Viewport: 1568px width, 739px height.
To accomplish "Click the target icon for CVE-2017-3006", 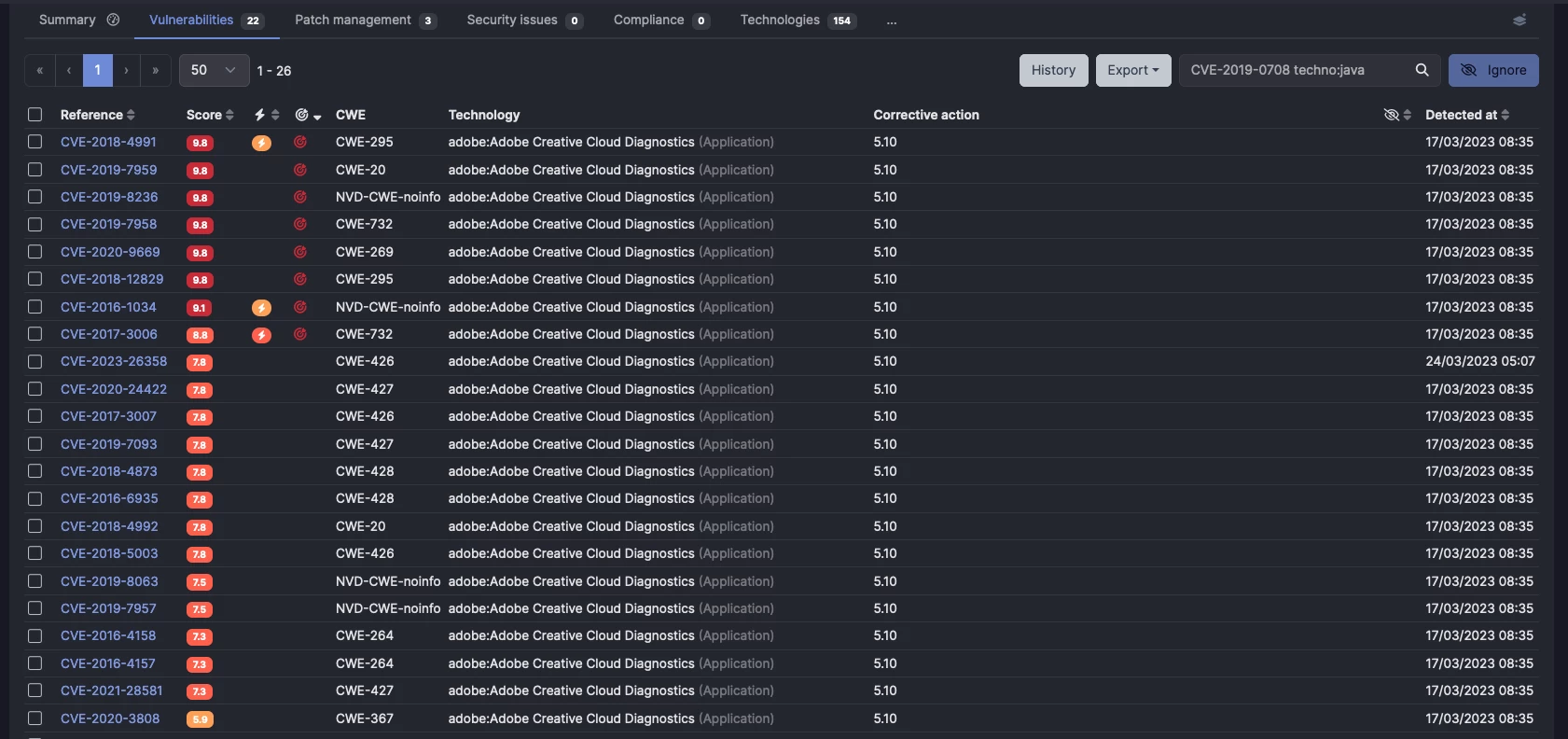I will (300, 334).
